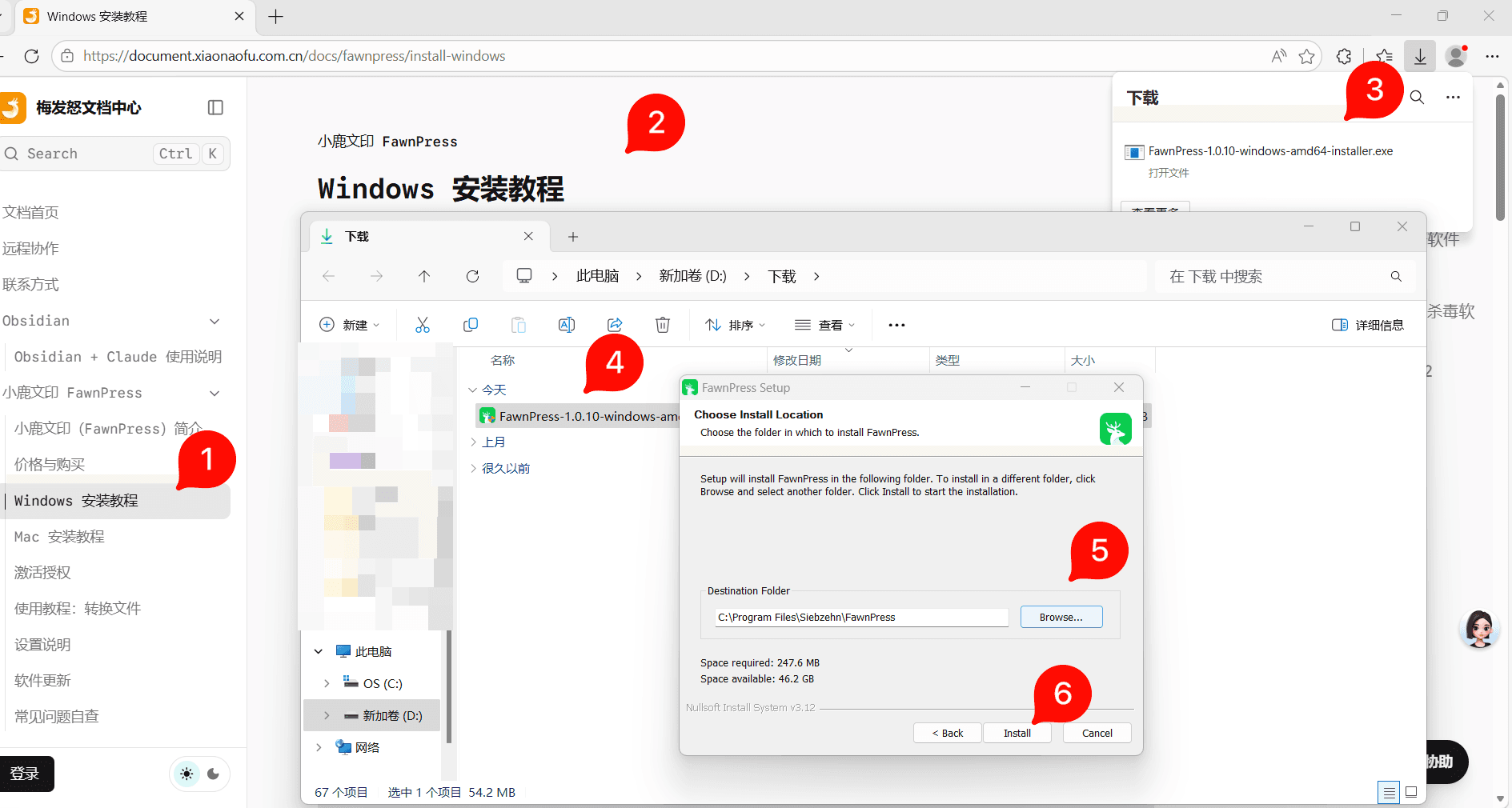Image resolution: width=1512 pixels, height=808 pixels.
Task: Open a new browser tab
Action: coord(275,17)
